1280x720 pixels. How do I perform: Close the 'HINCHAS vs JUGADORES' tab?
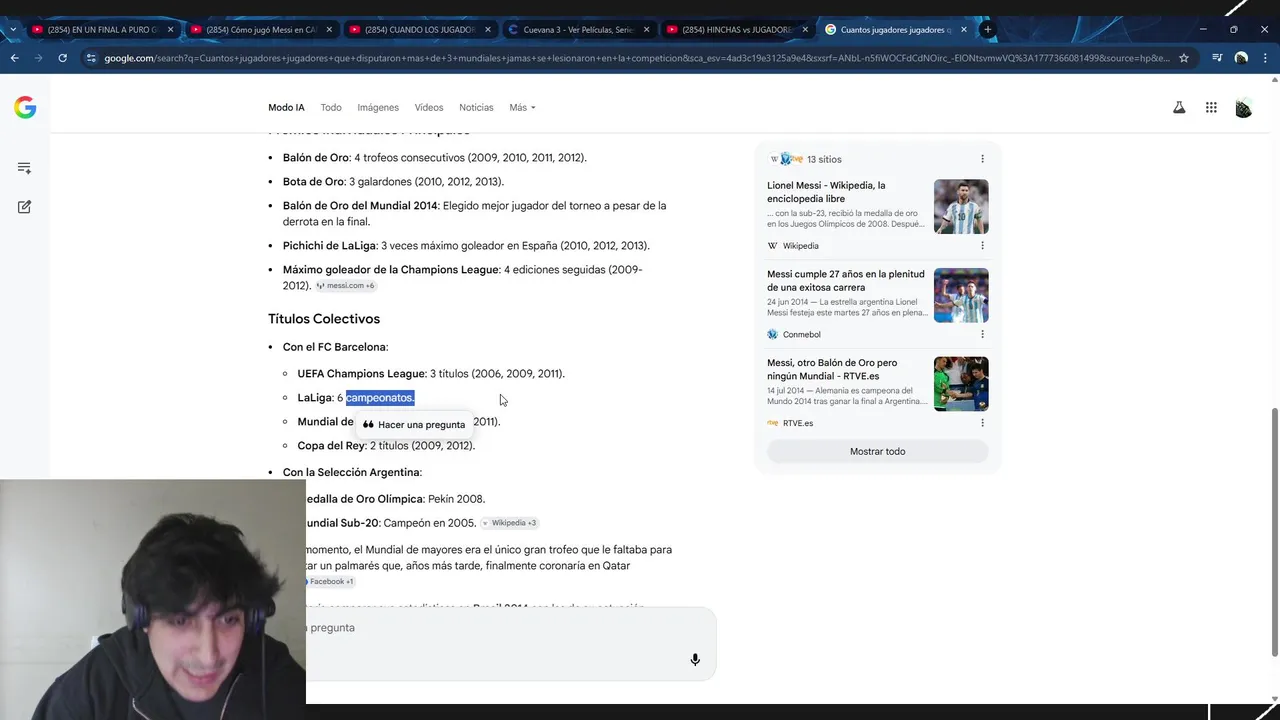point(805,30)
